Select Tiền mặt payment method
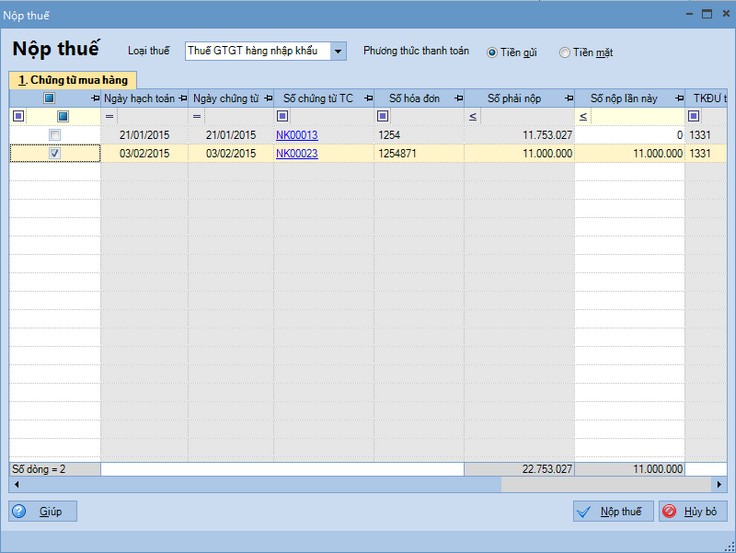The height and width of the screenshot is (553, 736). click(x=565, y=53)
